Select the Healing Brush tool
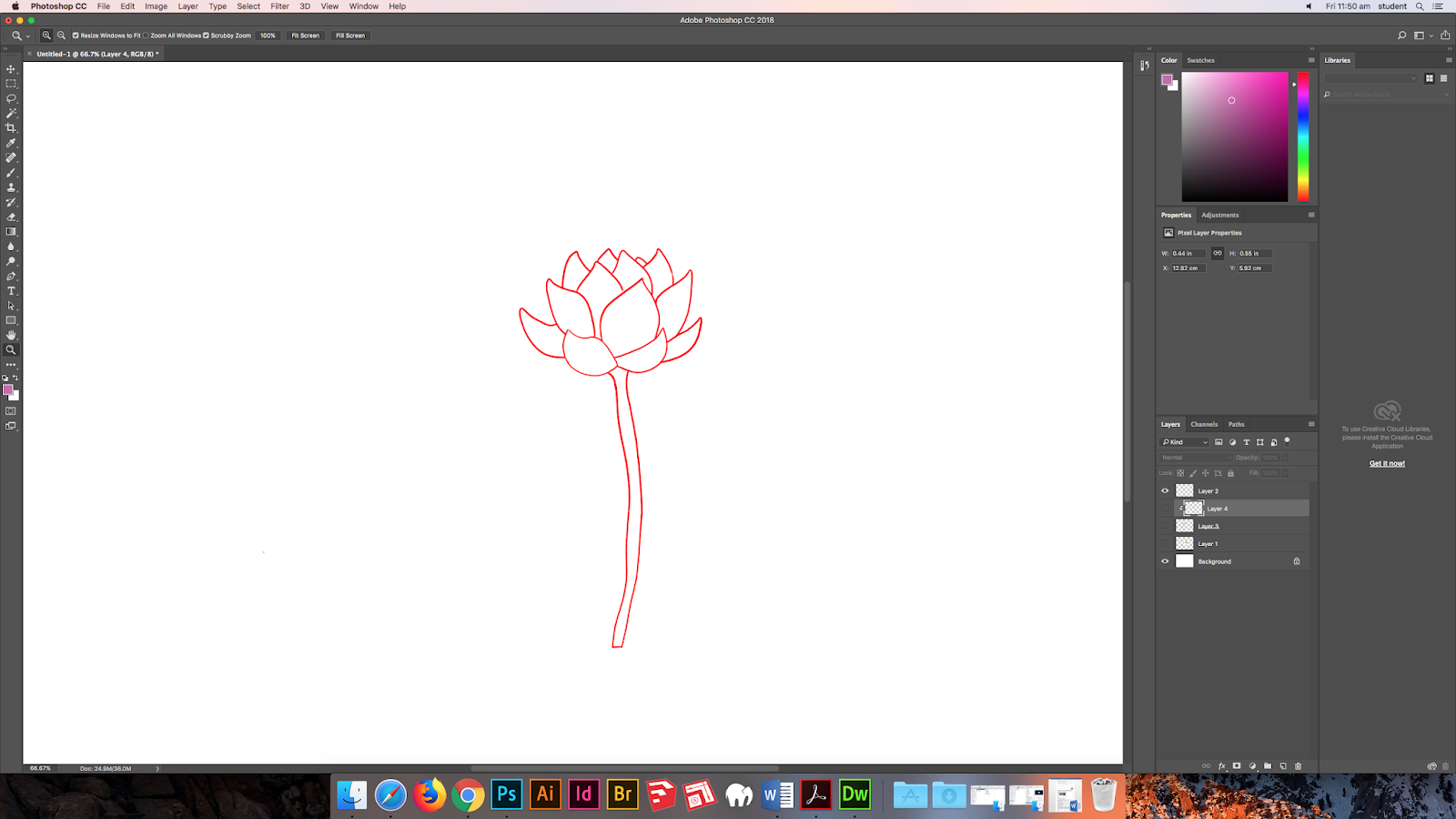 (11, 157)
